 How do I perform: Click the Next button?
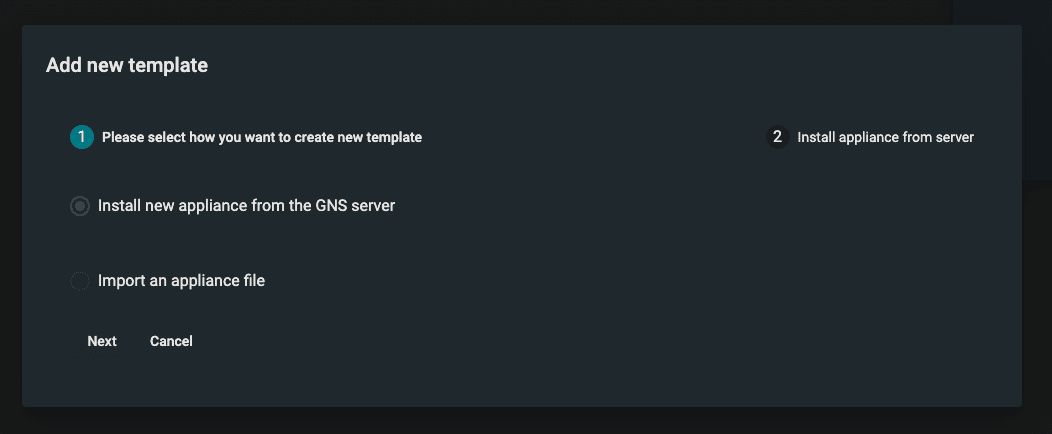(102, 341)
